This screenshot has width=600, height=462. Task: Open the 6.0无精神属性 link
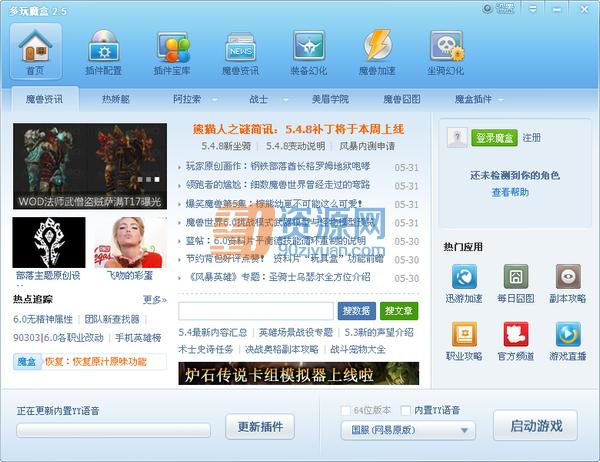[43, 319]
